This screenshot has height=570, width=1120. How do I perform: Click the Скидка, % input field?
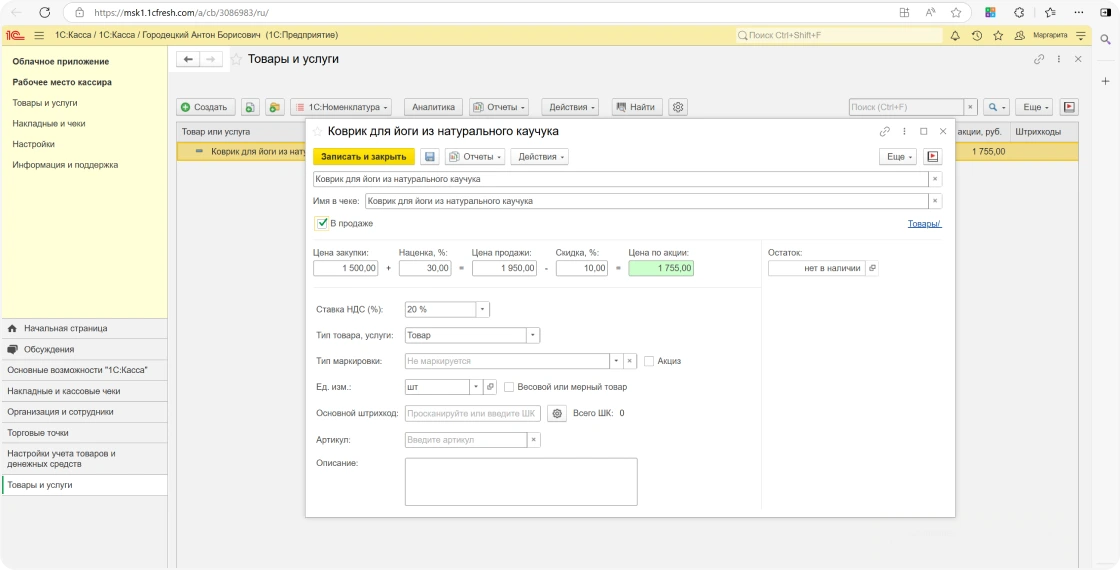point(581,269)
